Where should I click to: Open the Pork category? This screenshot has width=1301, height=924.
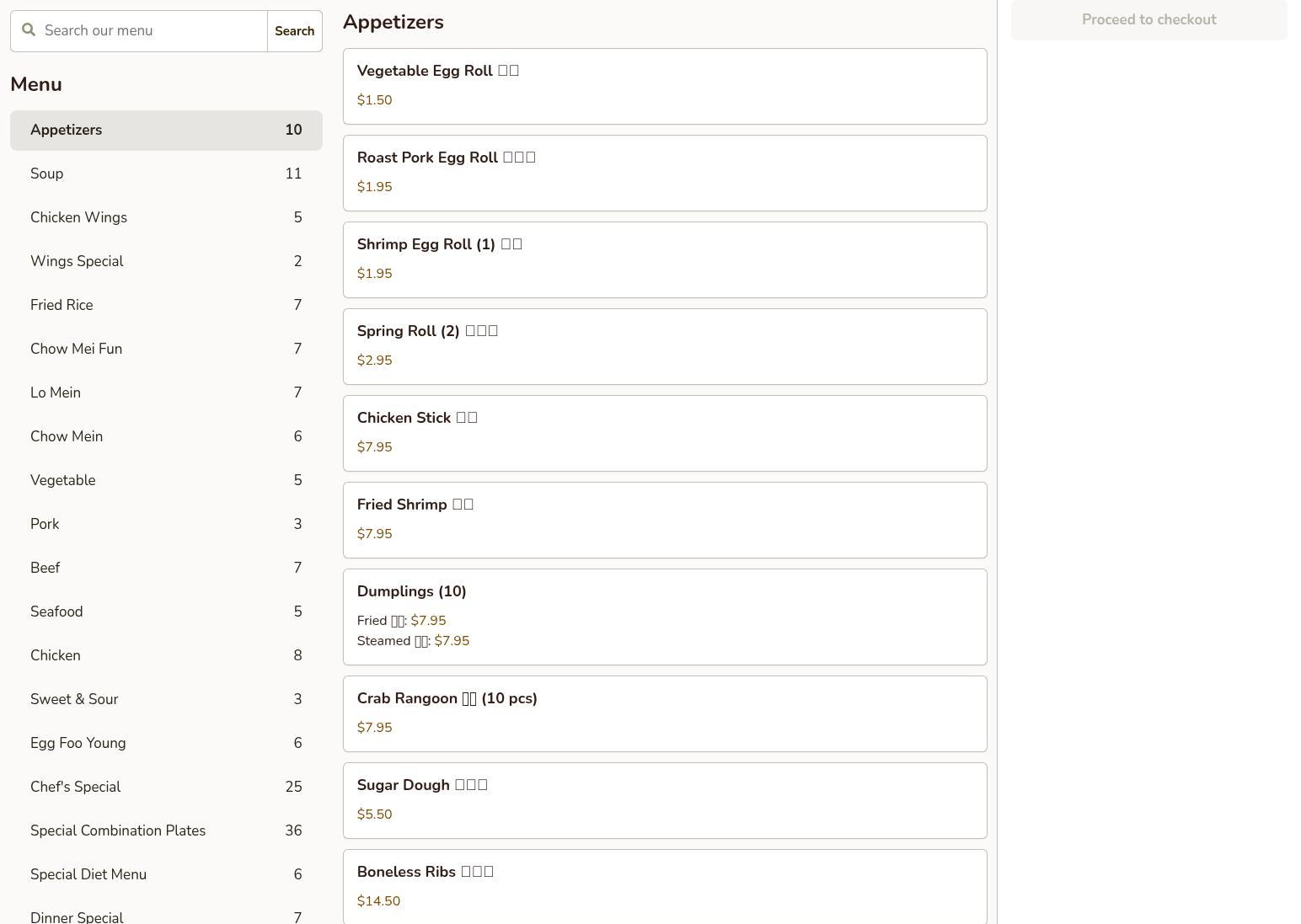pos(166,525)
